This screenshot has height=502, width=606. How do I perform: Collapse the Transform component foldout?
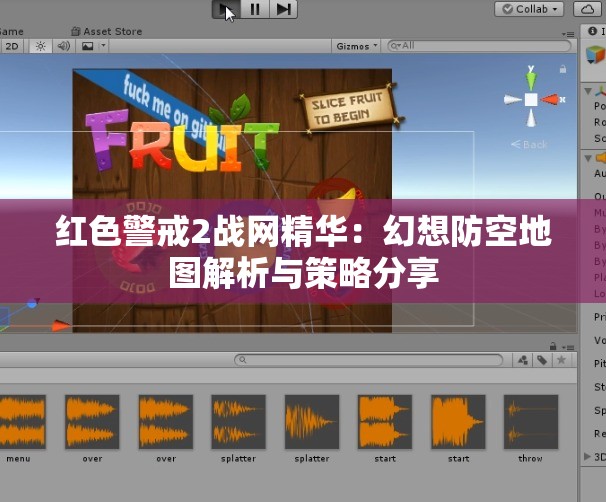click(588, 91)
